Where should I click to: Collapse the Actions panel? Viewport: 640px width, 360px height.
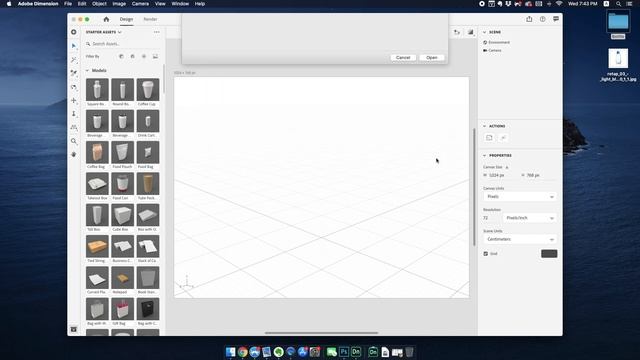coord(484,126)
